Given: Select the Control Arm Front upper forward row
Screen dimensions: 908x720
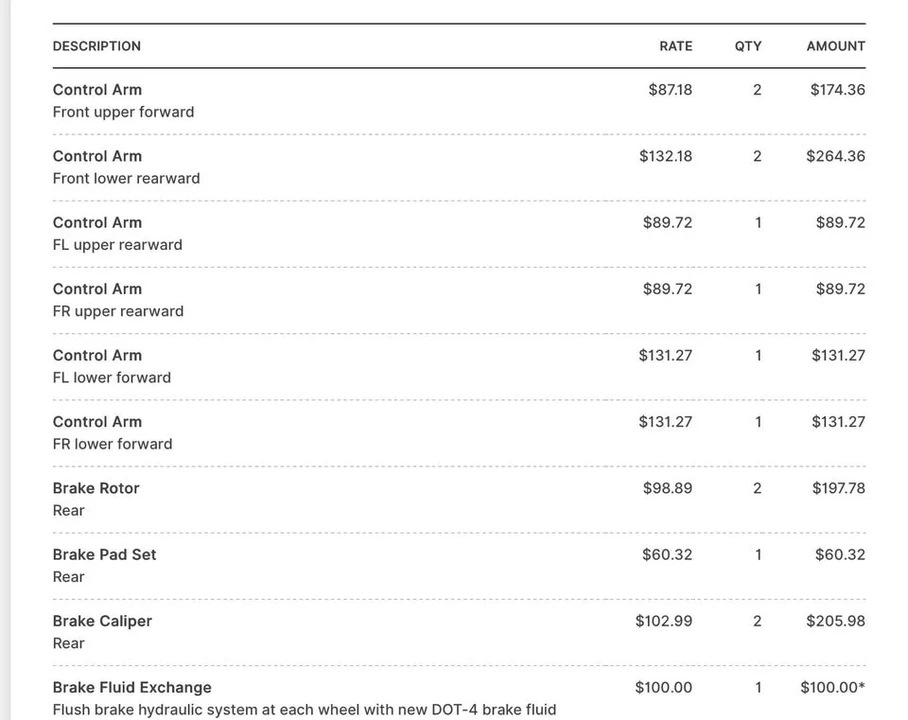Looking at the screenshot, I should [459, 101].
